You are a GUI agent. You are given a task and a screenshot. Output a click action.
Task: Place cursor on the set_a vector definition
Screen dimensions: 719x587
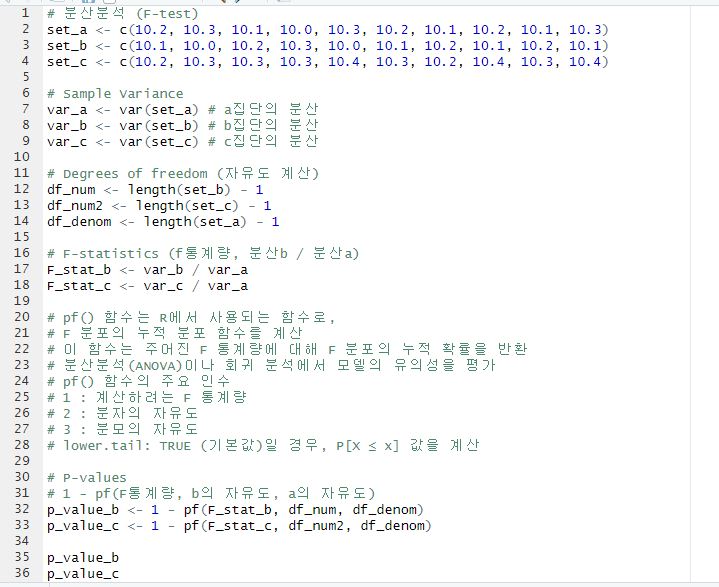pyautogui.click(x=327, y=30)
